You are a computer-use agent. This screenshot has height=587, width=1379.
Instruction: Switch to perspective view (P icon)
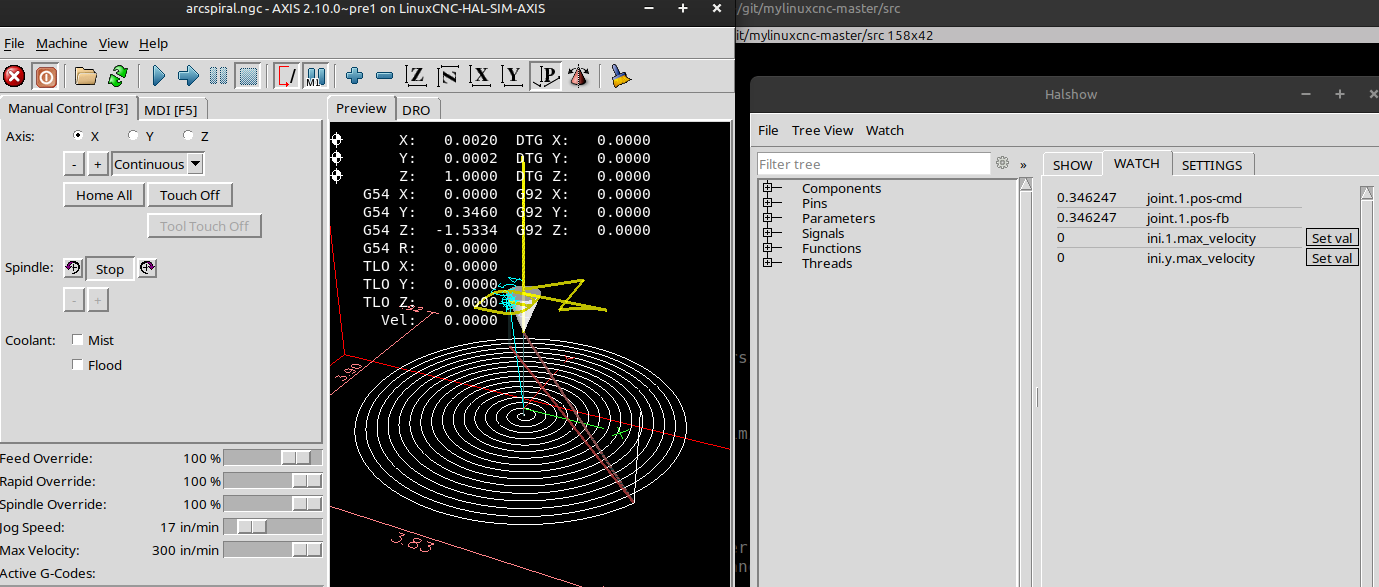(547, 76)
